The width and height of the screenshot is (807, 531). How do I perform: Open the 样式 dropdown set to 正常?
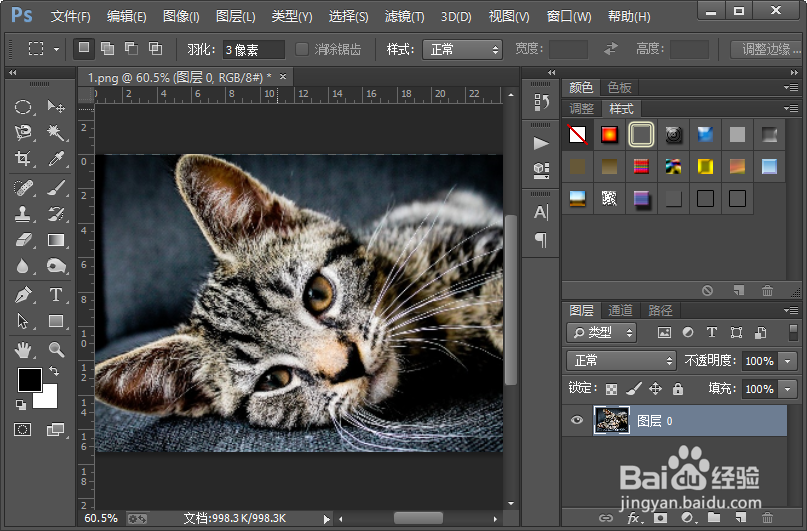pos(462,50)
